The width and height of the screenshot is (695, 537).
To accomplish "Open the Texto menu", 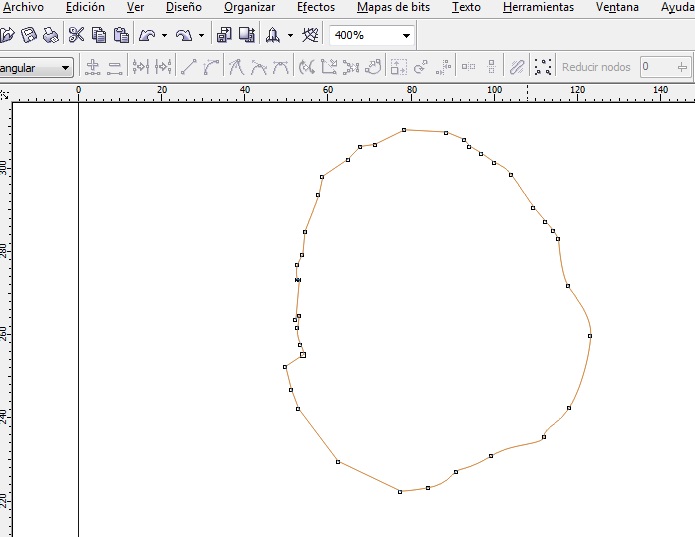I will pos(466,7).
